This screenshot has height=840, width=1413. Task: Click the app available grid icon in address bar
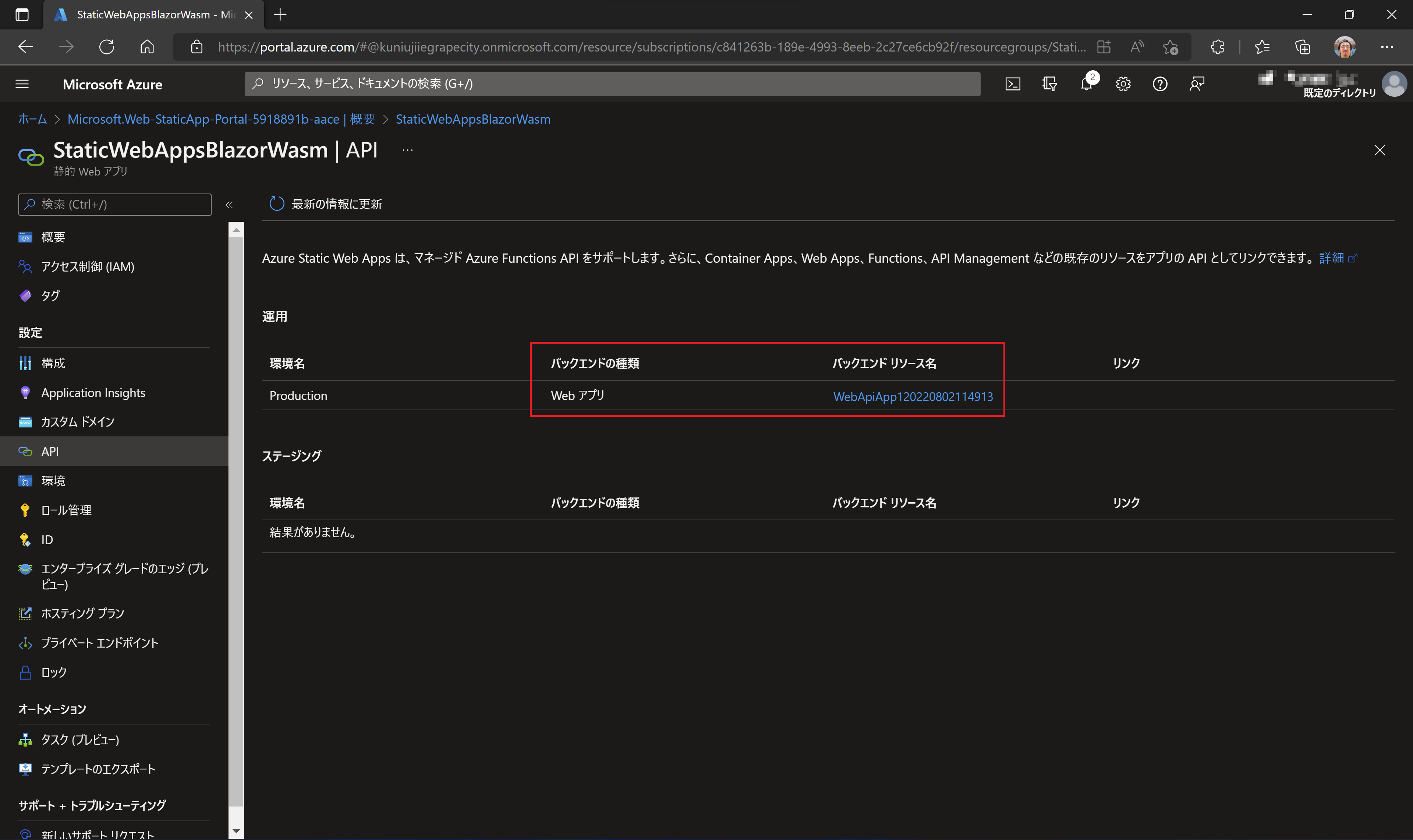[x=1103, y=46]
